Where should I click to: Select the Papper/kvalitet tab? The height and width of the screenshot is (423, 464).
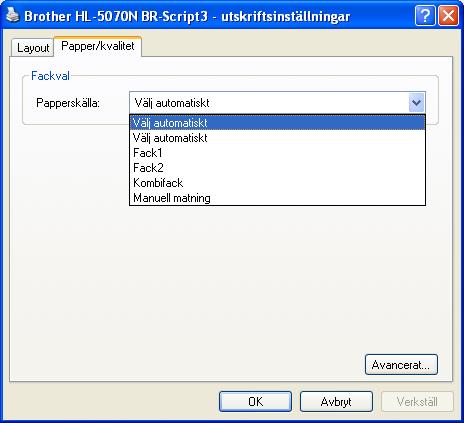(x=98, y=46)
